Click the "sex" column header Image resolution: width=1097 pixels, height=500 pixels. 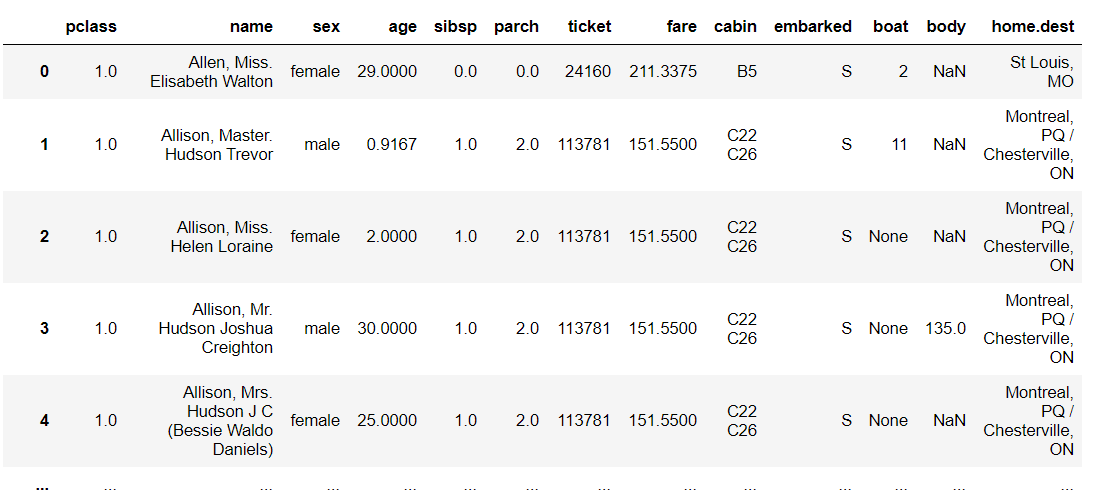tap(325, 26)
